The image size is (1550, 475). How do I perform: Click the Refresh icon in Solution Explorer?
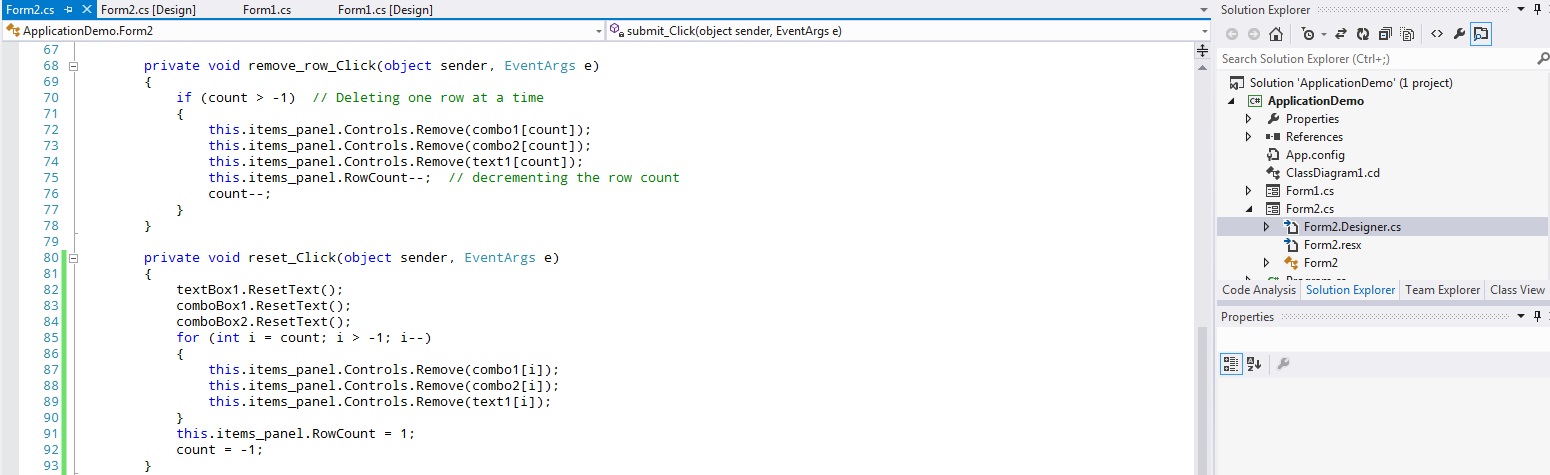coord(1365,34)
